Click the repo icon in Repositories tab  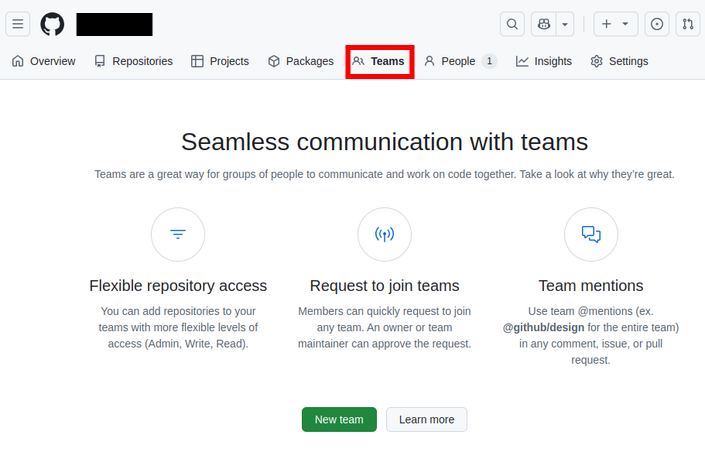[x=100, y=61]
